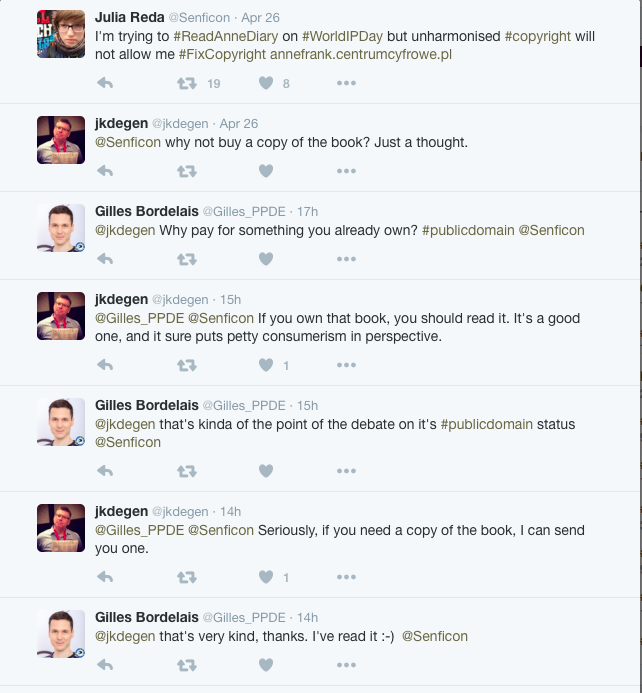Image resolution: width=642 pixels, height=693 pixels.
Task: Retweet Gilles's 'point of the debate' tweet
Action: click(x=186, y=471)
